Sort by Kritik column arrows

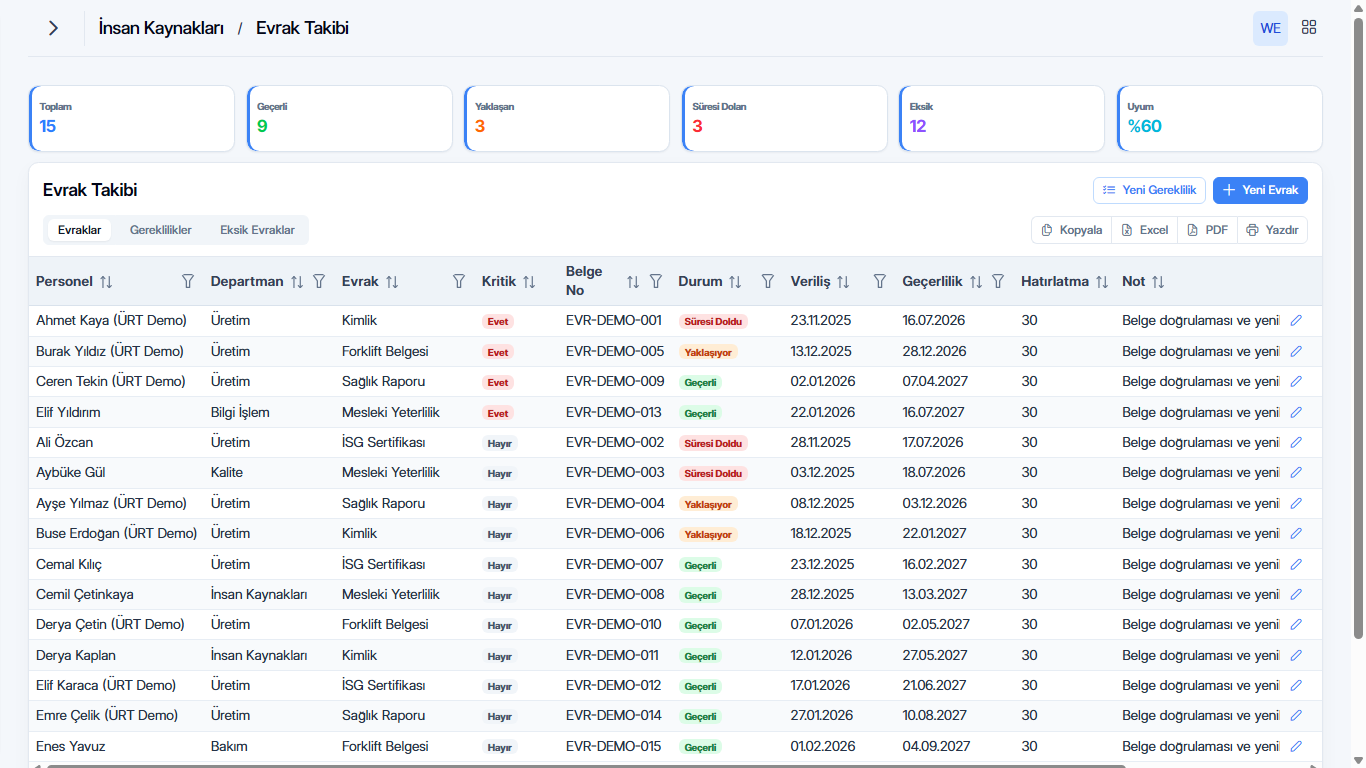[x=529, y=282]
